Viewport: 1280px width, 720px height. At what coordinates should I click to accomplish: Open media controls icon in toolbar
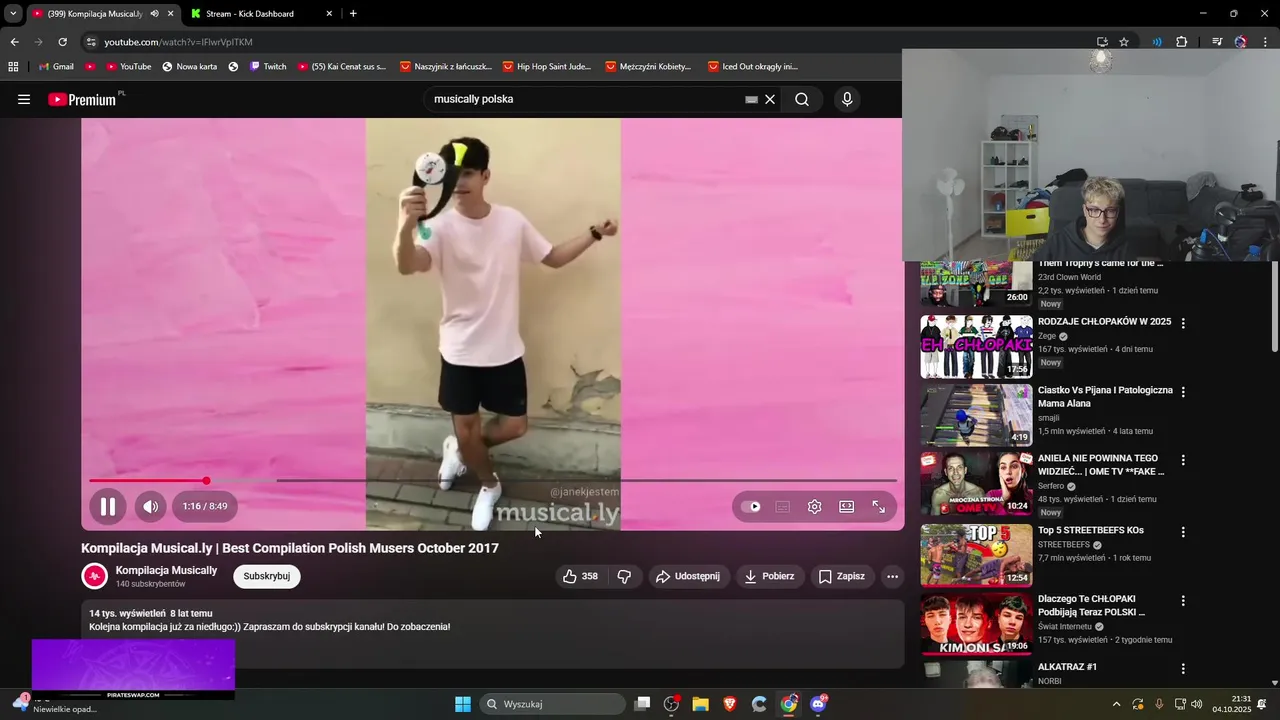[x=1217, y=42]
